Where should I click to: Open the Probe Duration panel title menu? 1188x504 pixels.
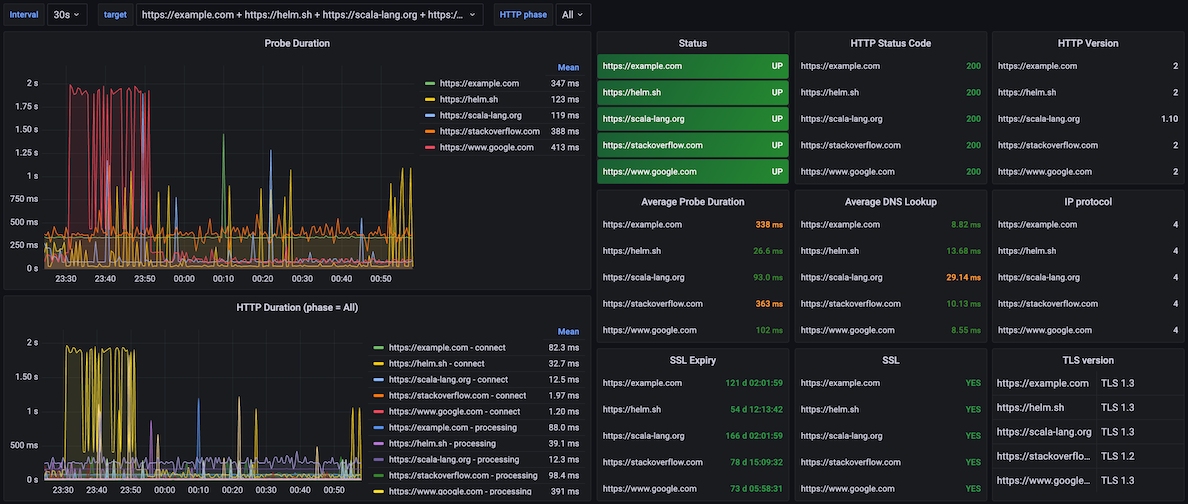click(297, 43)
